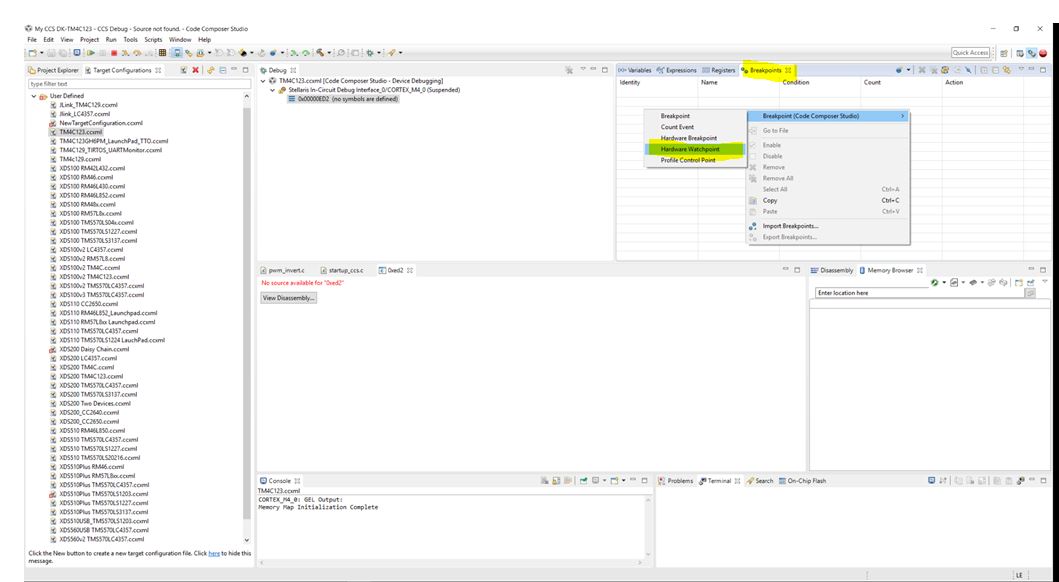
Task: Click the Resume (green play) toolbar icon
Action: [91, 53]
